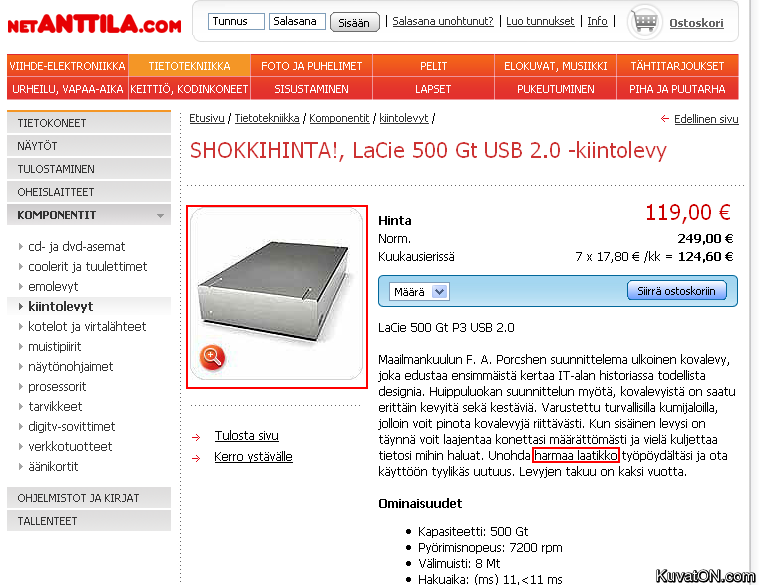Click the Siirrä ostoskoriin button
This screenshot has width=759, height=585.
coord(677,291)
